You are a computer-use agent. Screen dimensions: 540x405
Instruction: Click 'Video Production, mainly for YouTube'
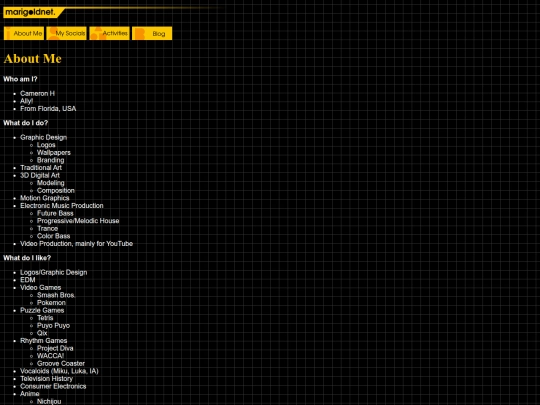click(76, 243)
